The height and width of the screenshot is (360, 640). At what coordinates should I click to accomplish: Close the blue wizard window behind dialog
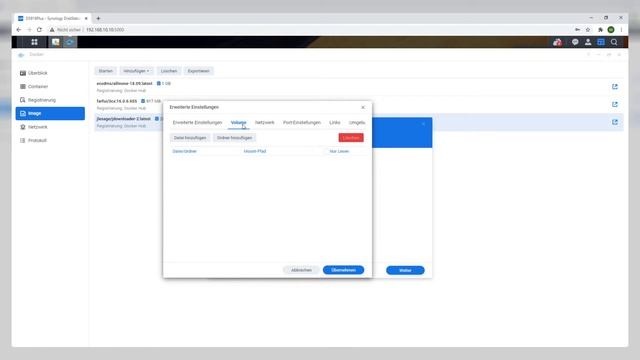click(x=423, y=124)
